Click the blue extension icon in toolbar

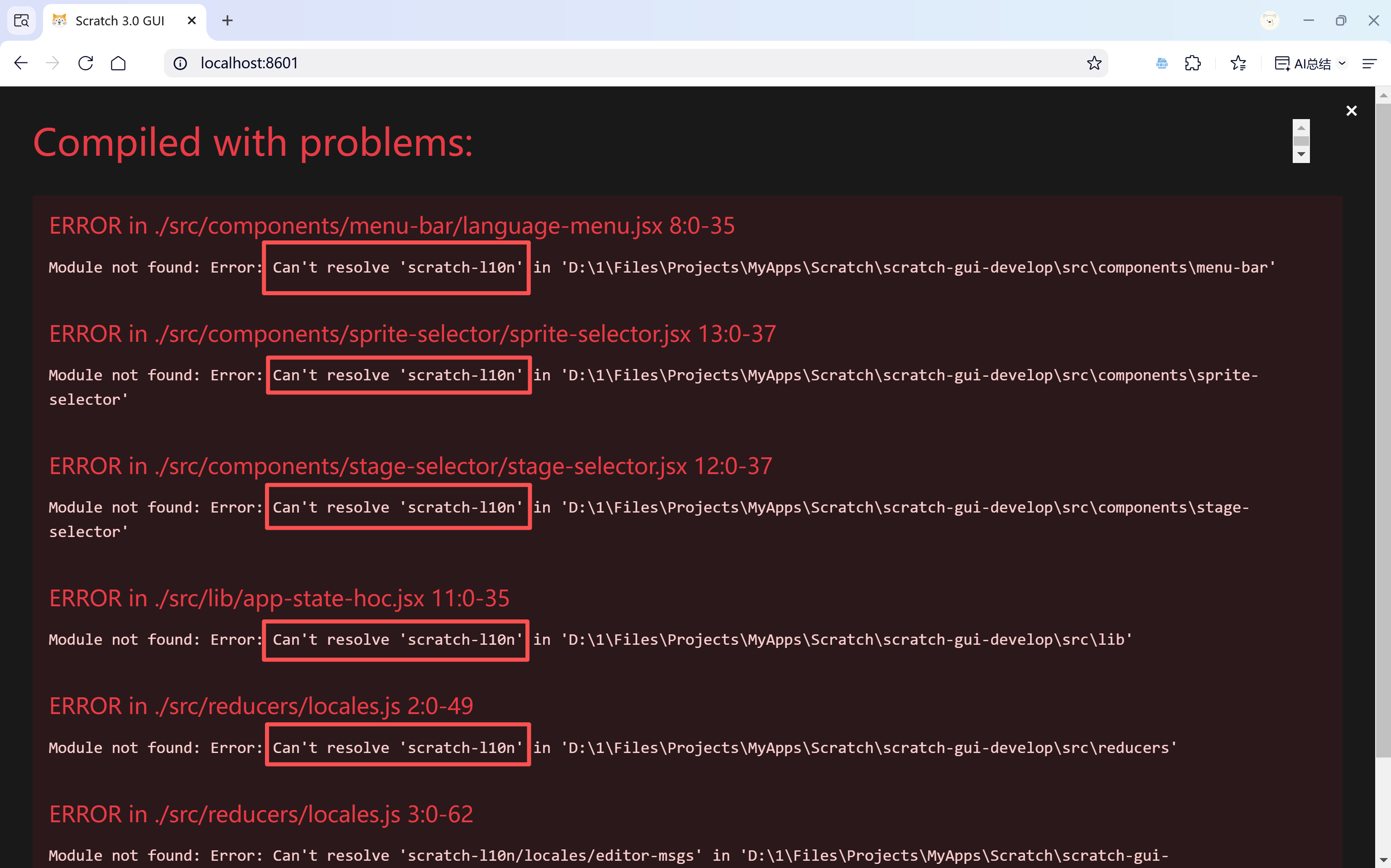click(1162, 63)
